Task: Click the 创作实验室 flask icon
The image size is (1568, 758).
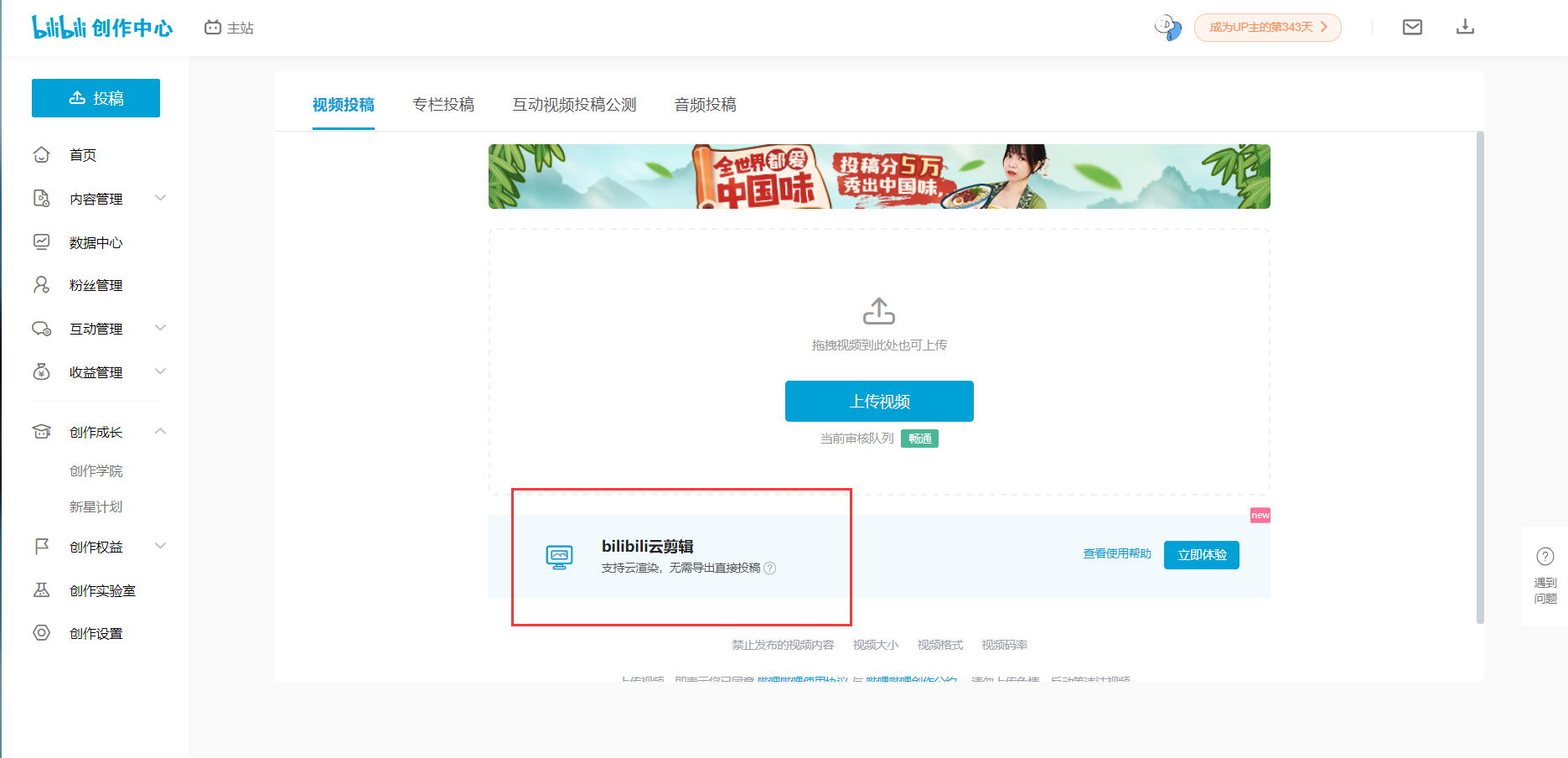Action: [41, 590]
